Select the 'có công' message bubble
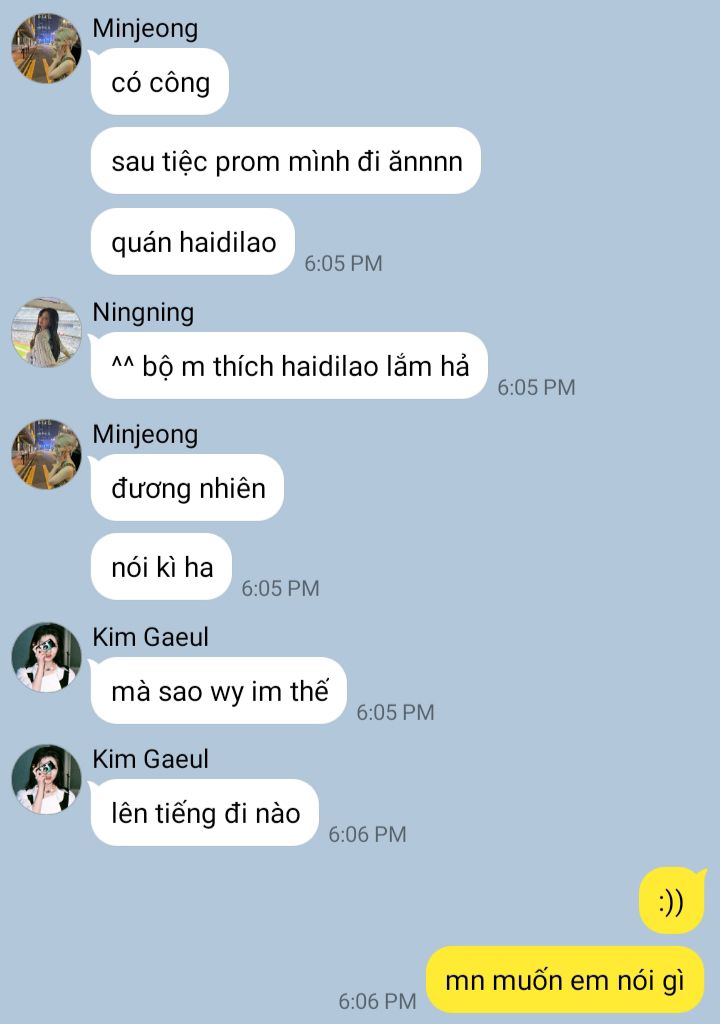Image resolution: width=720 pixels, height=1024 pixels. tap(160, 82)
